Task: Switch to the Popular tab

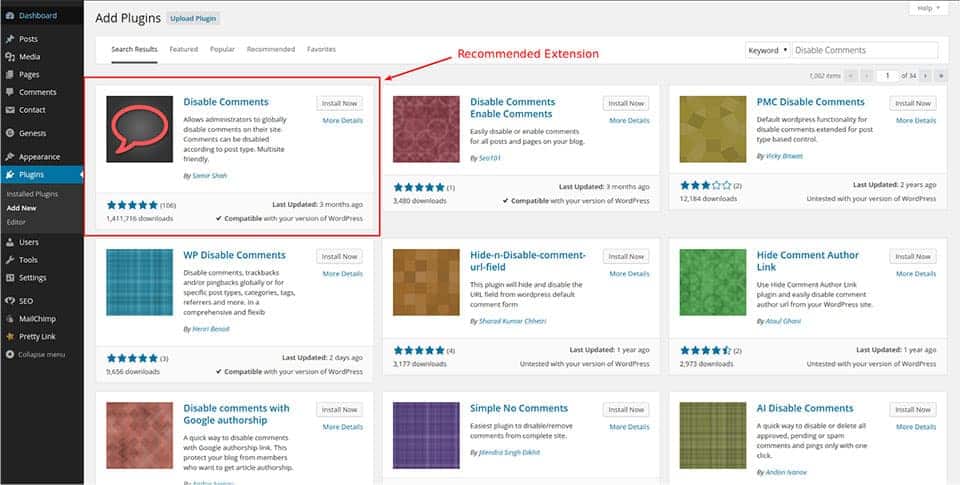Action: pos(222,49)
